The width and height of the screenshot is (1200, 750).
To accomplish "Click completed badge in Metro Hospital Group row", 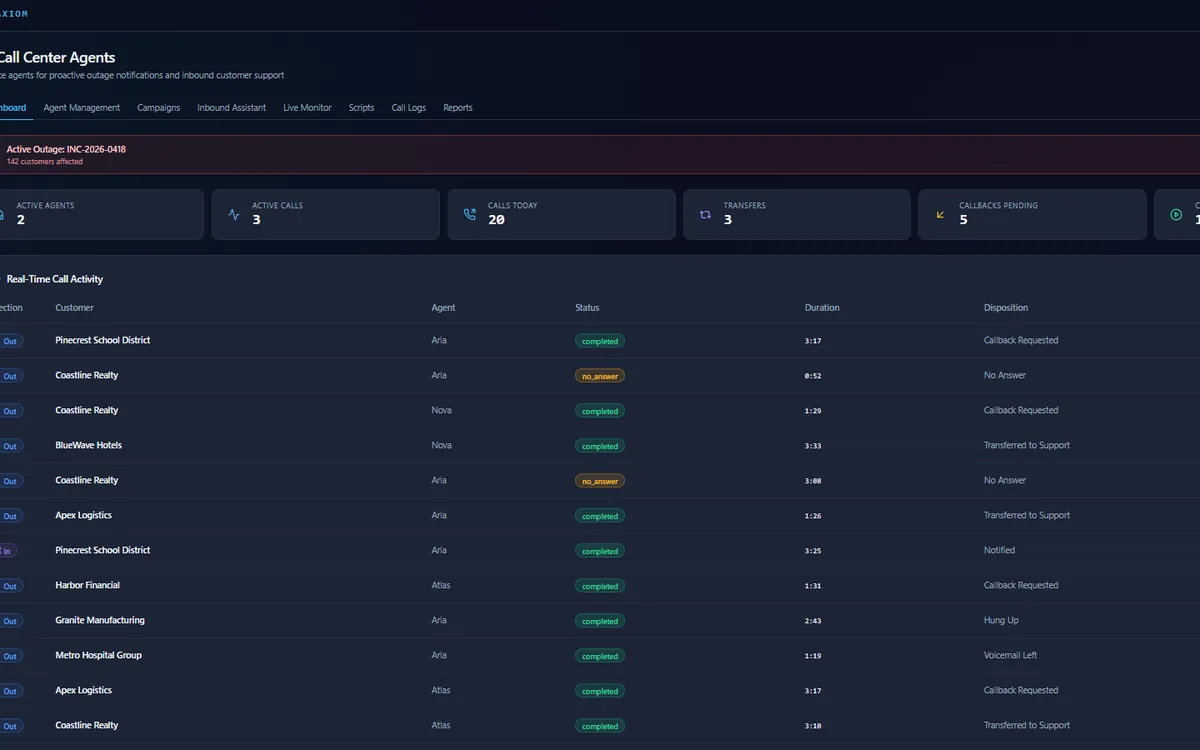I will (600, 656).
